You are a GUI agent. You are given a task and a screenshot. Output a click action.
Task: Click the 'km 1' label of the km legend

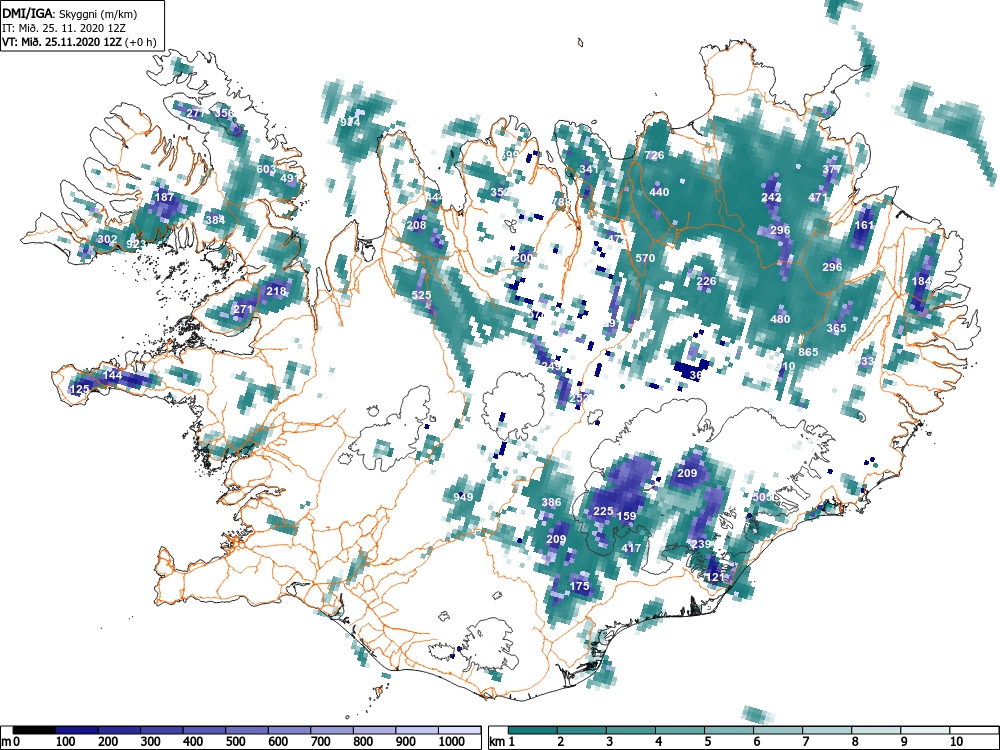502,742
